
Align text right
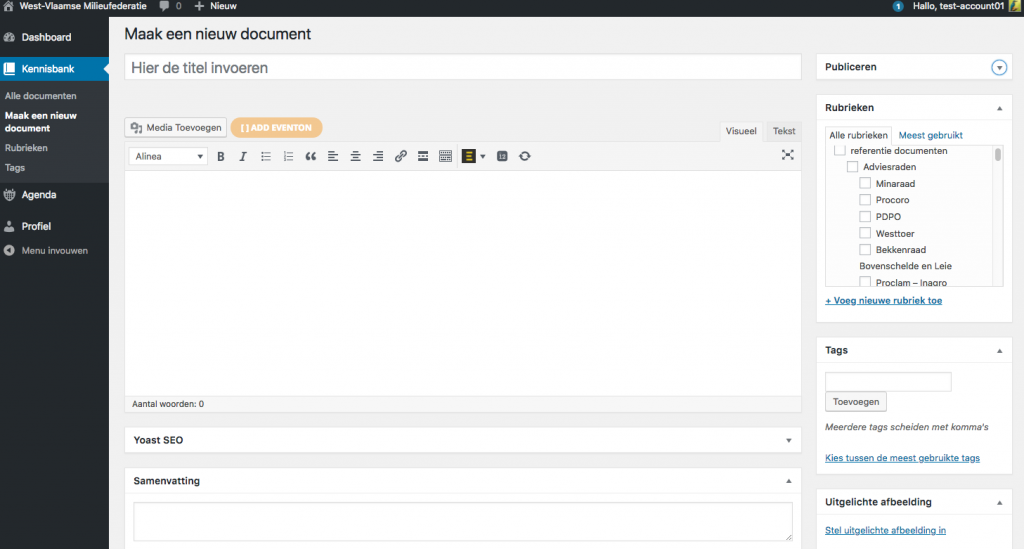378,157
